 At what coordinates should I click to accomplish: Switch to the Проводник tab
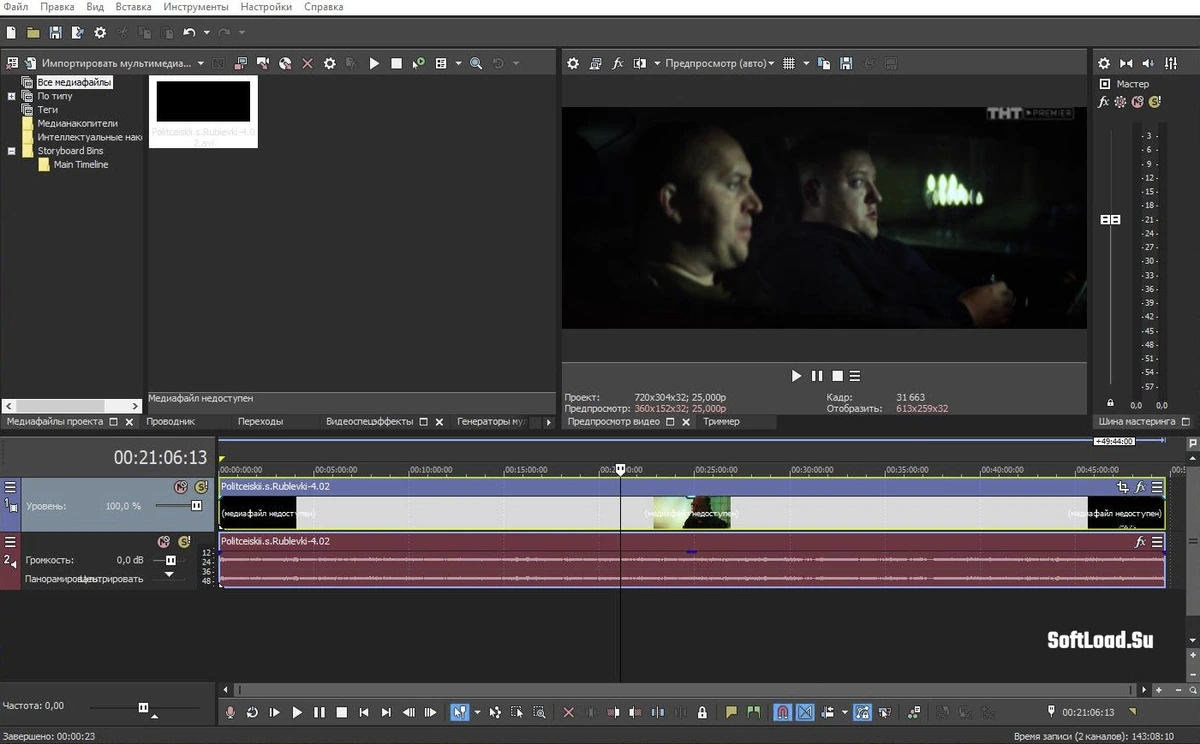point(170,422)
